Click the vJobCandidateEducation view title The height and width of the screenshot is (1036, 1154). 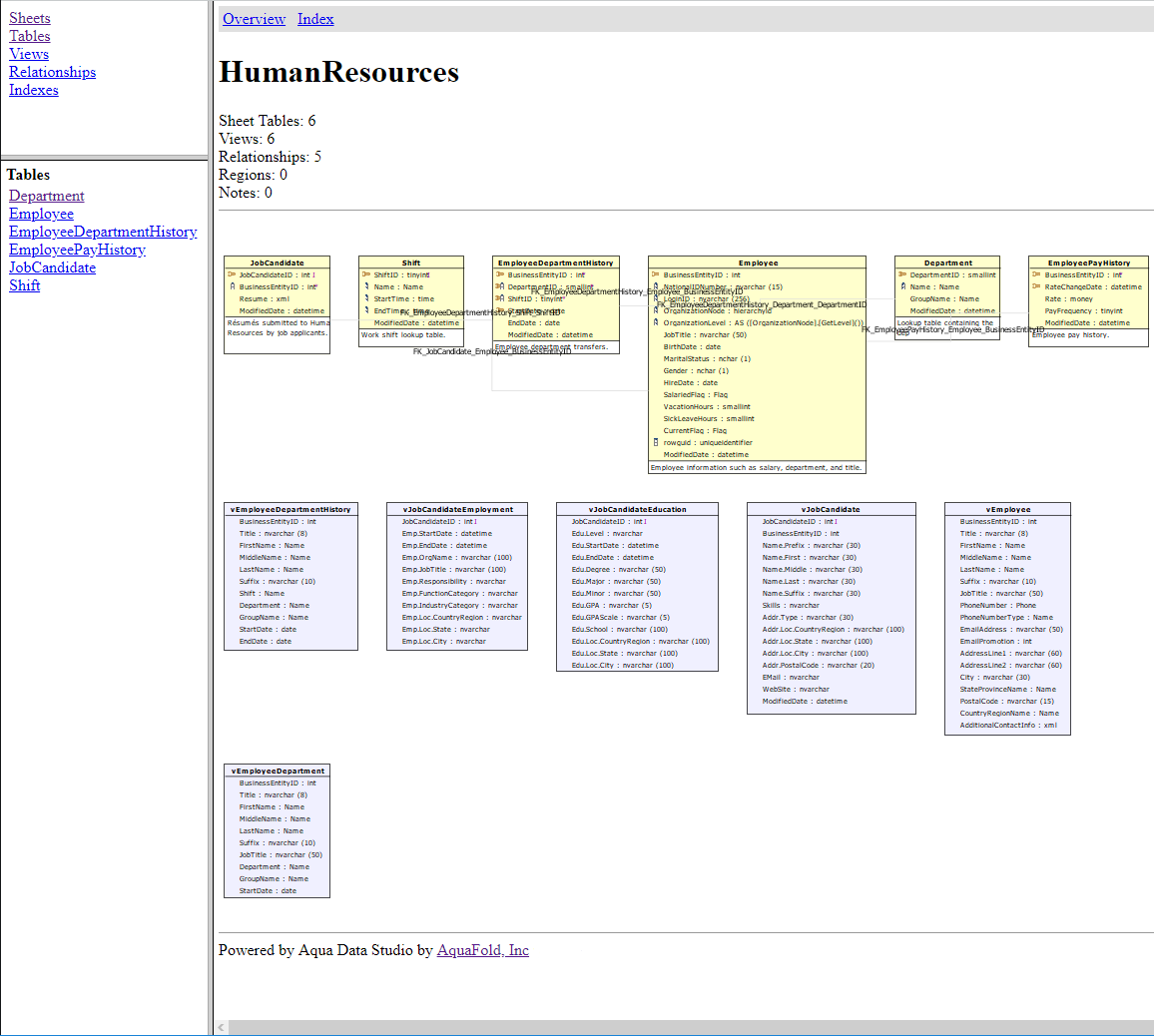[637, 509]
